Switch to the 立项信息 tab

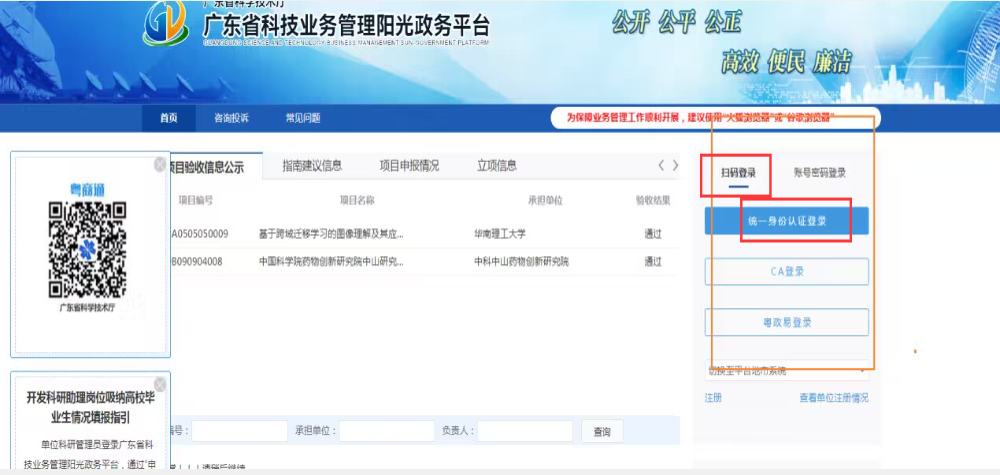[497, 166]
